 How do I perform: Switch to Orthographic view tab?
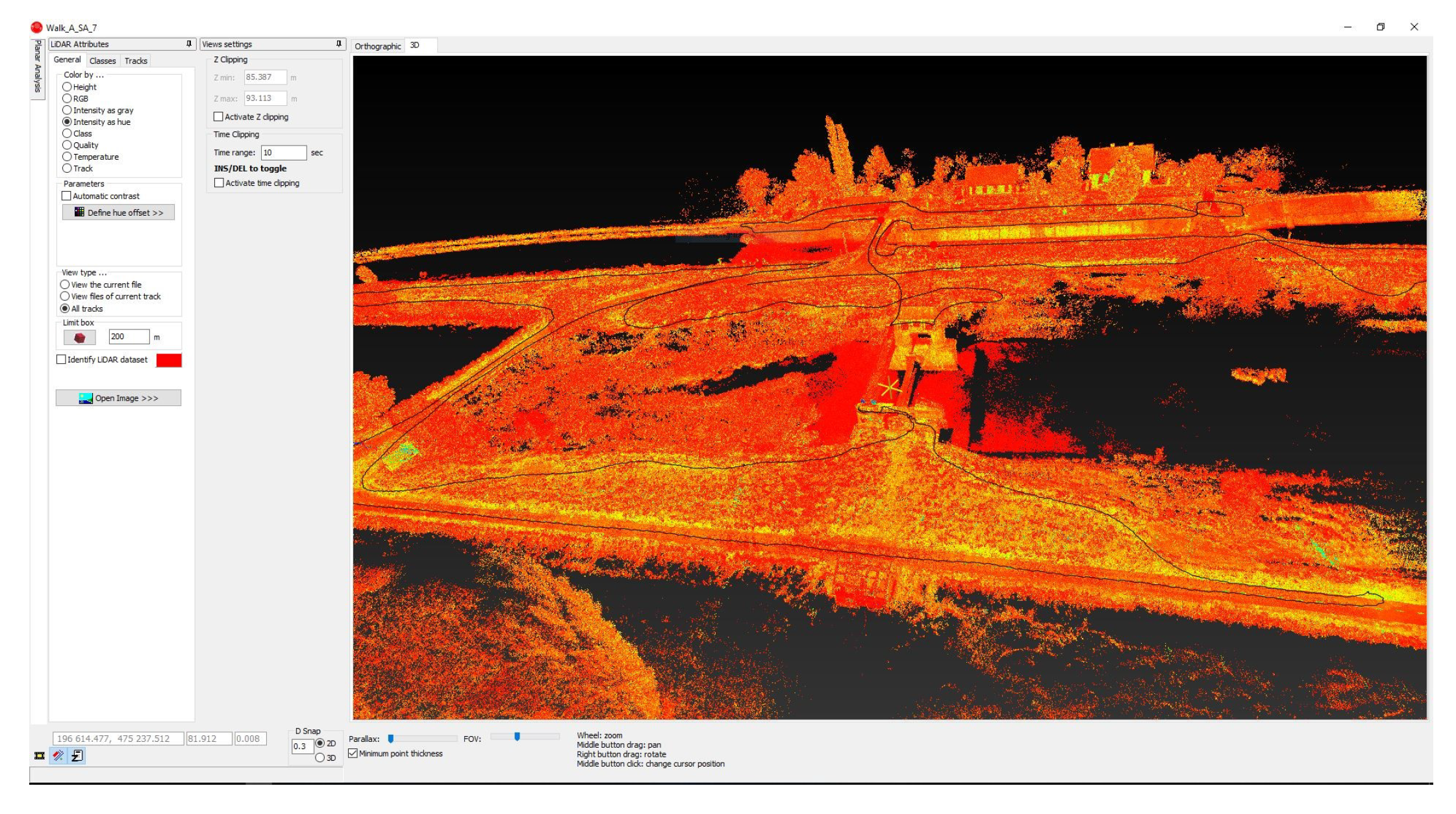[x=378, y=46]
